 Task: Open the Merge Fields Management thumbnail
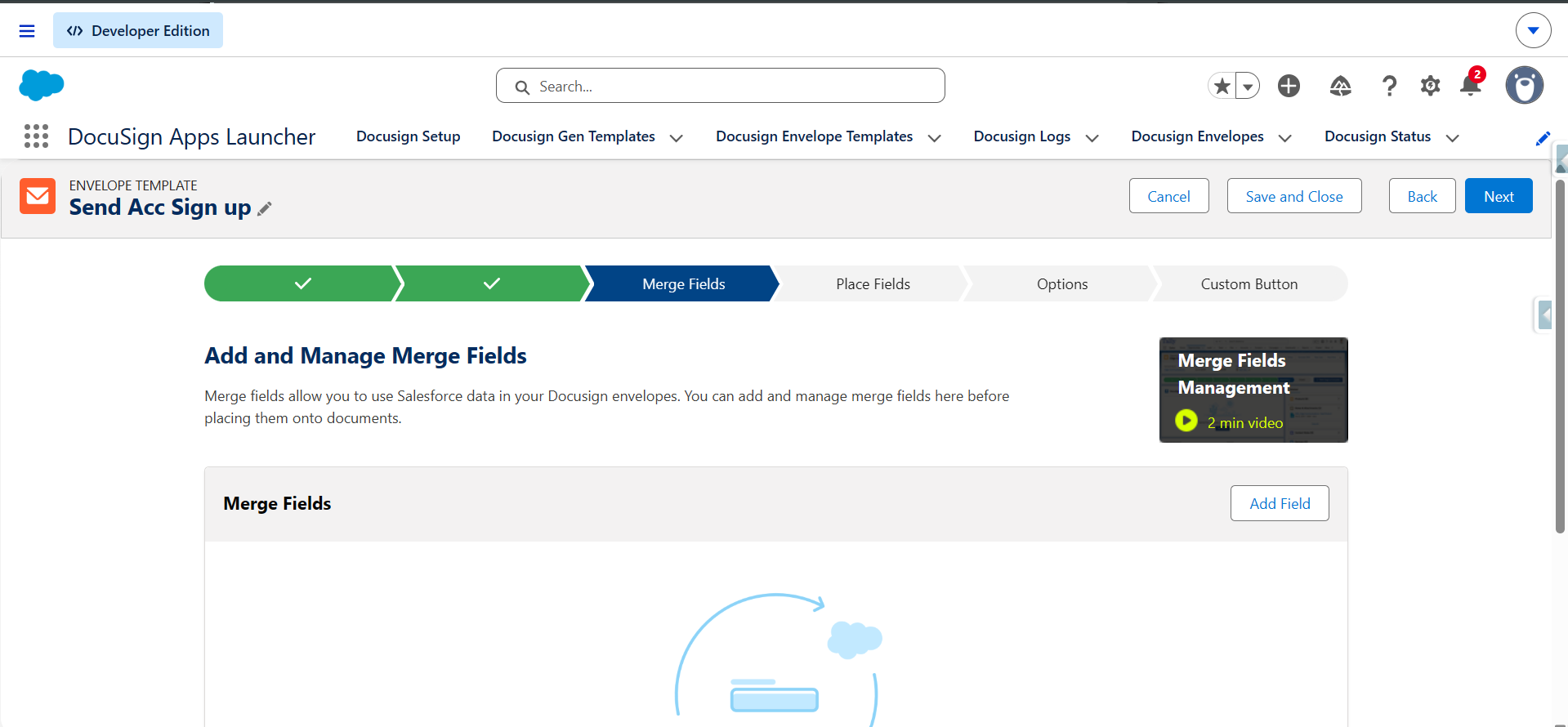(1253, 390)
